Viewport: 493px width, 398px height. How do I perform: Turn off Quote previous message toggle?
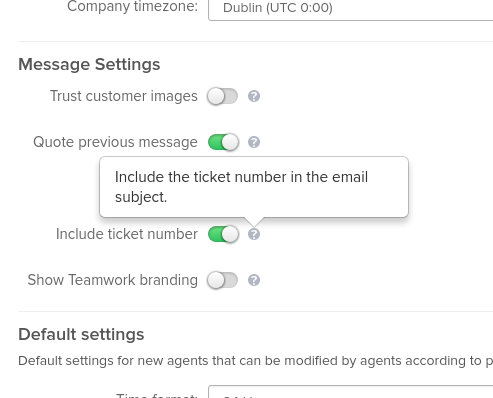click(x=223, y=142)
